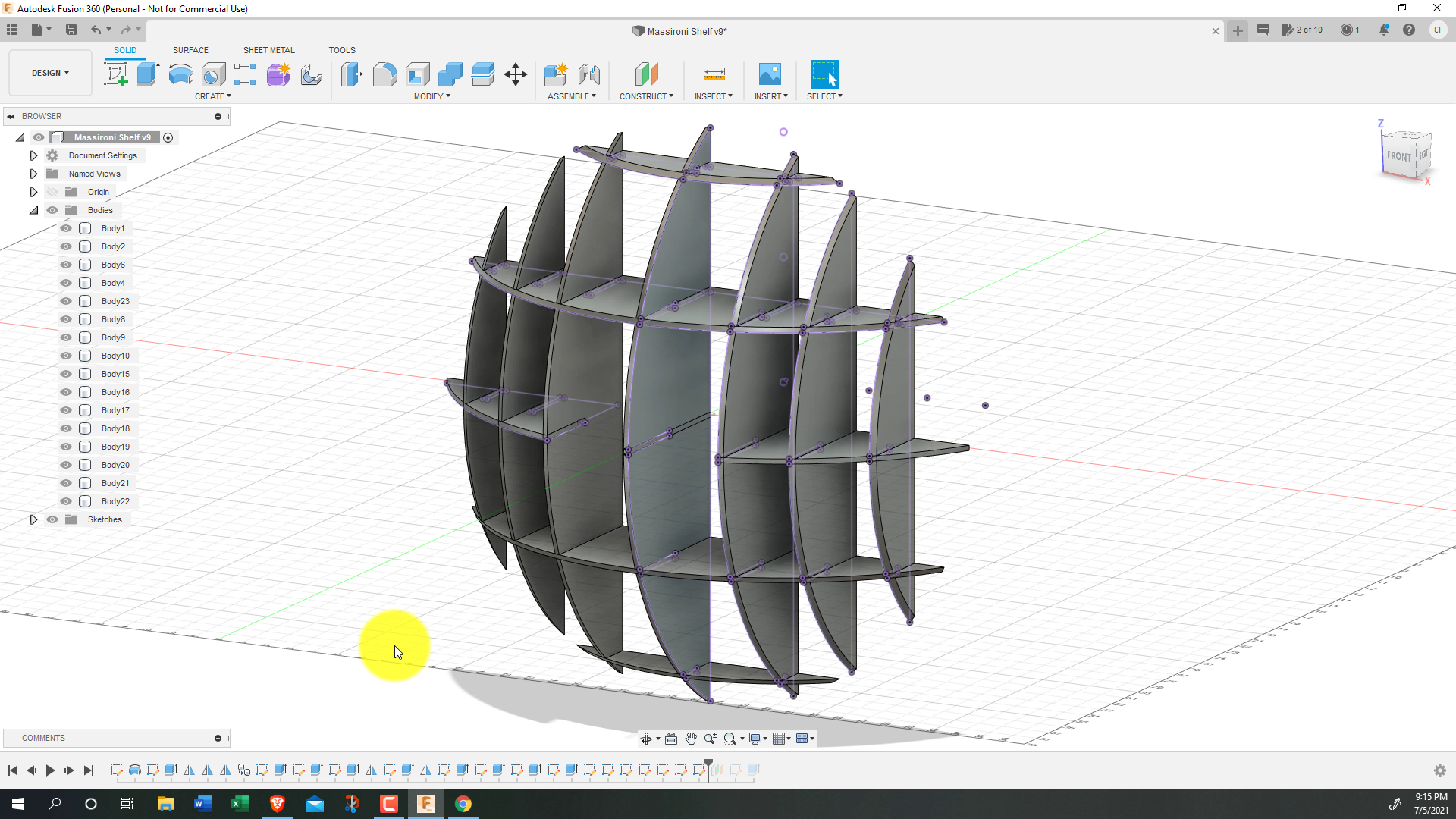Switch to the Surface tab

pyautogui.click(x=190, y=50)
